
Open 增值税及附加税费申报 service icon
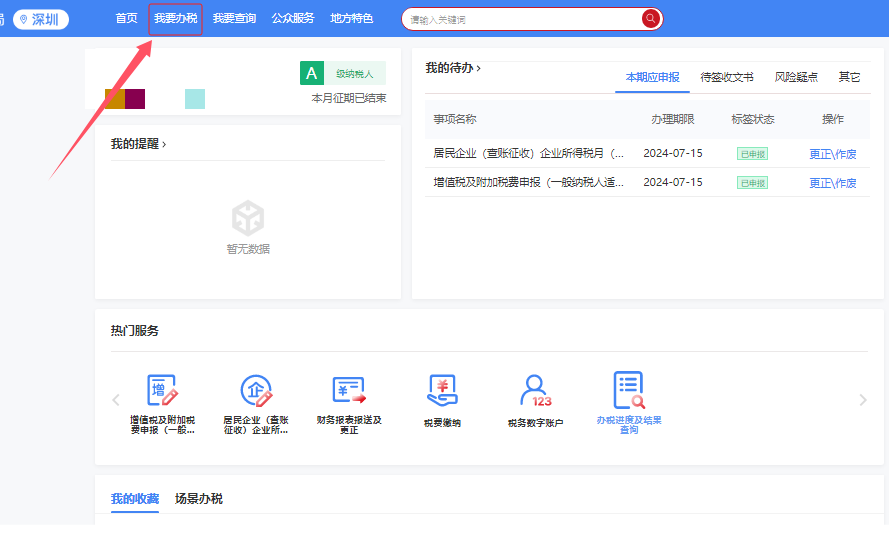(162, 392)
